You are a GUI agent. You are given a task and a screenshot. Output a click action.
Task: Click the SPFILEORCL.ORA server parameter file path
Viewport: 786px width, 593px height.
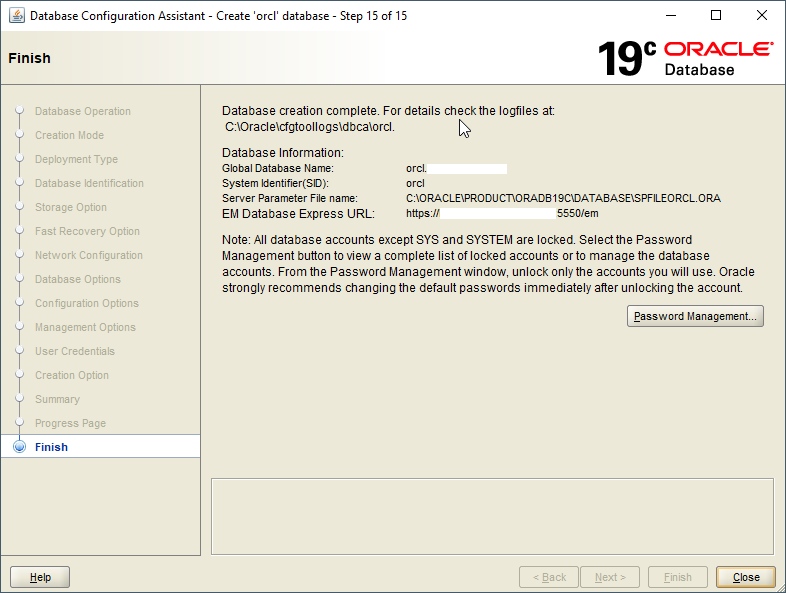point(563,199)
